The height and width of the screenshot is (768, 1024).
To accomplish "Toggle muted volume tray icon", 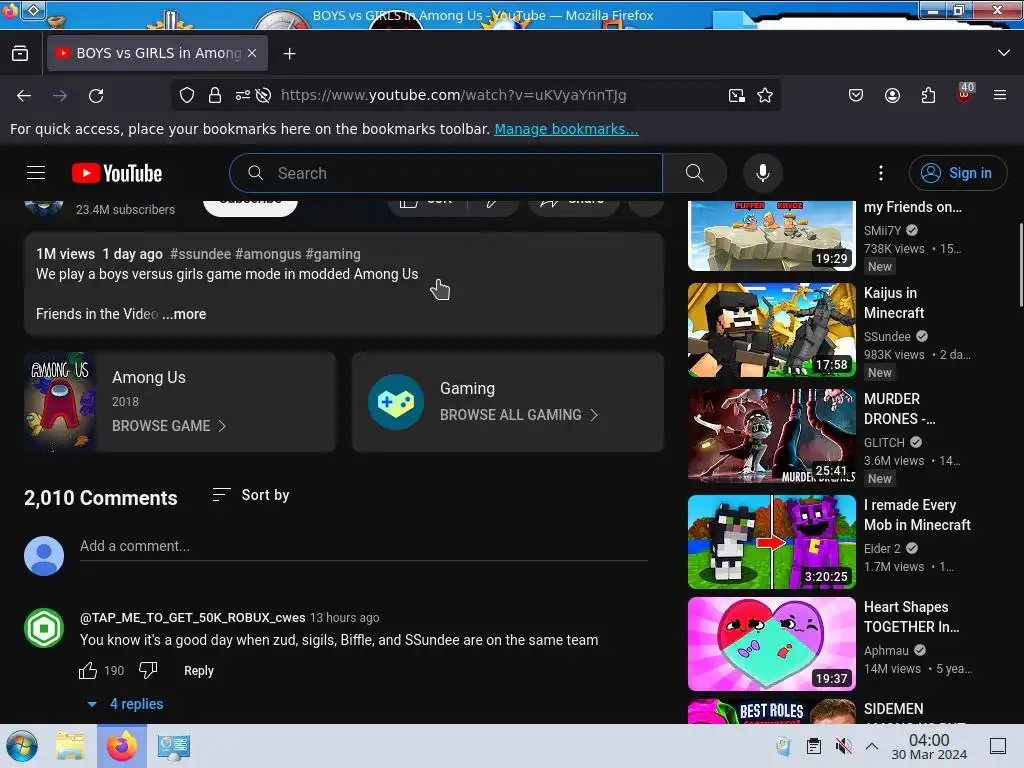I will pyautogui.click(x=843, y=746).
